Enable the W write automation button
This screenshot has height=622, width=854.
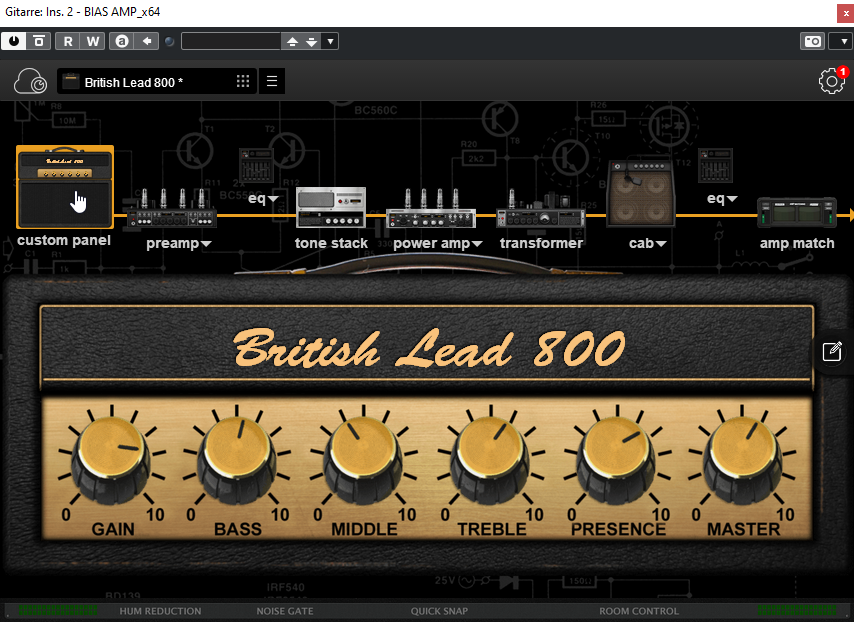[92, 41]
